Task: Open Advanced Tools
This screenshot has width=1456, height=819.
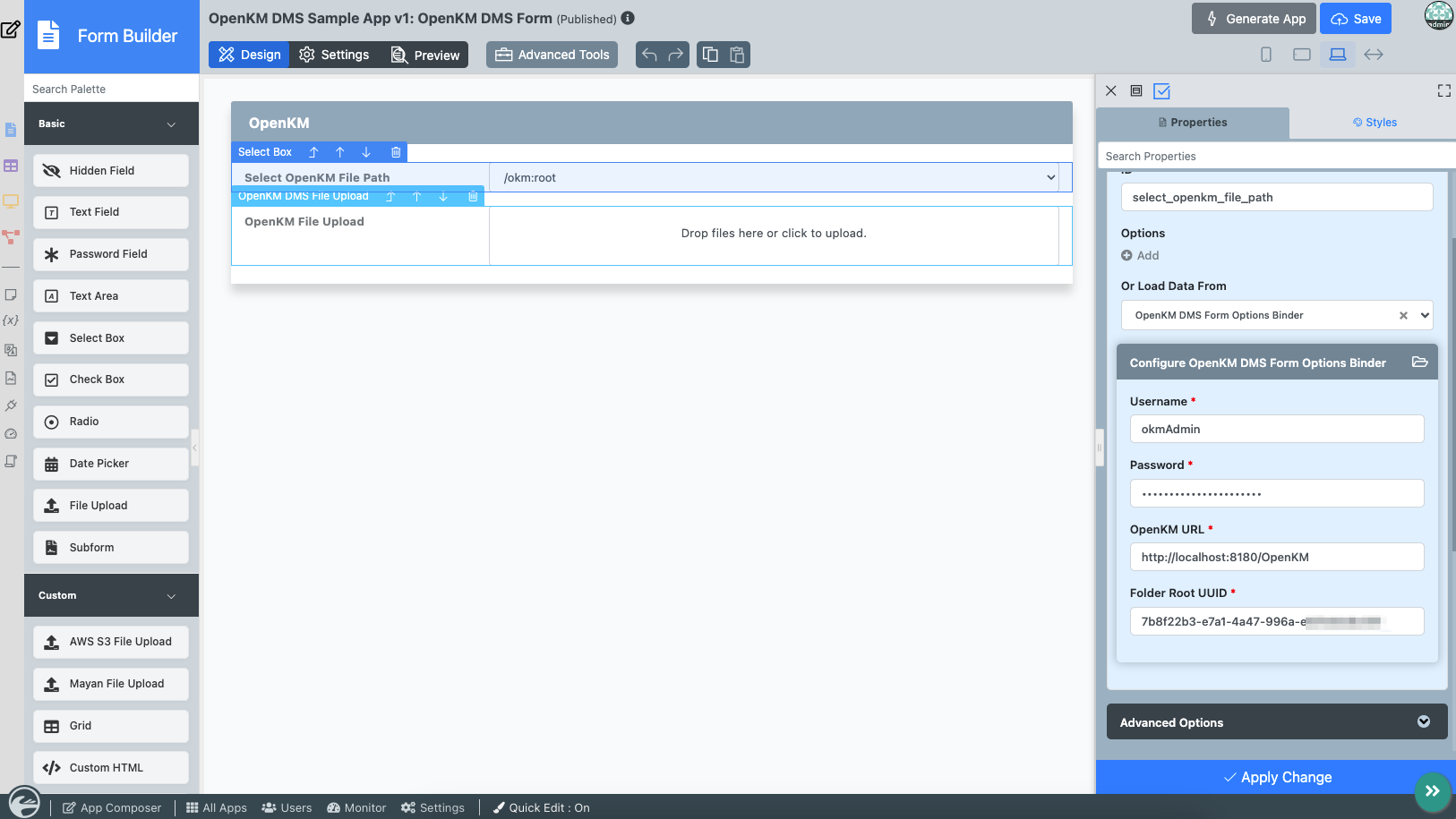Action: 552,55
